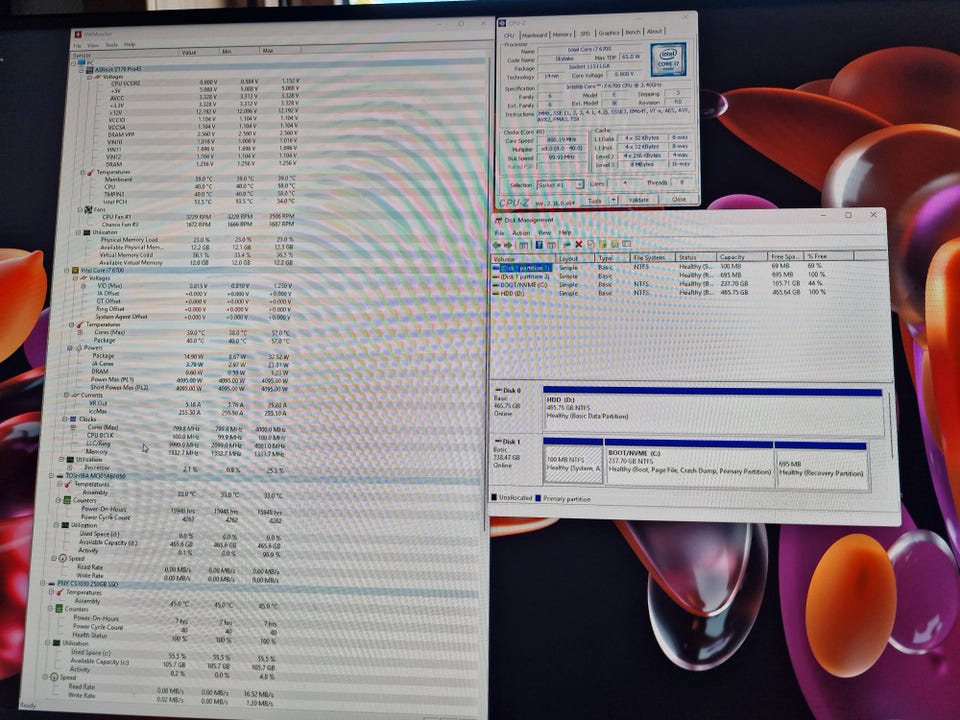Click the Value column header in HWMonitor
The height and width of the screenshot is (720, 960).
pyautogui.click(x=199, y=52)
